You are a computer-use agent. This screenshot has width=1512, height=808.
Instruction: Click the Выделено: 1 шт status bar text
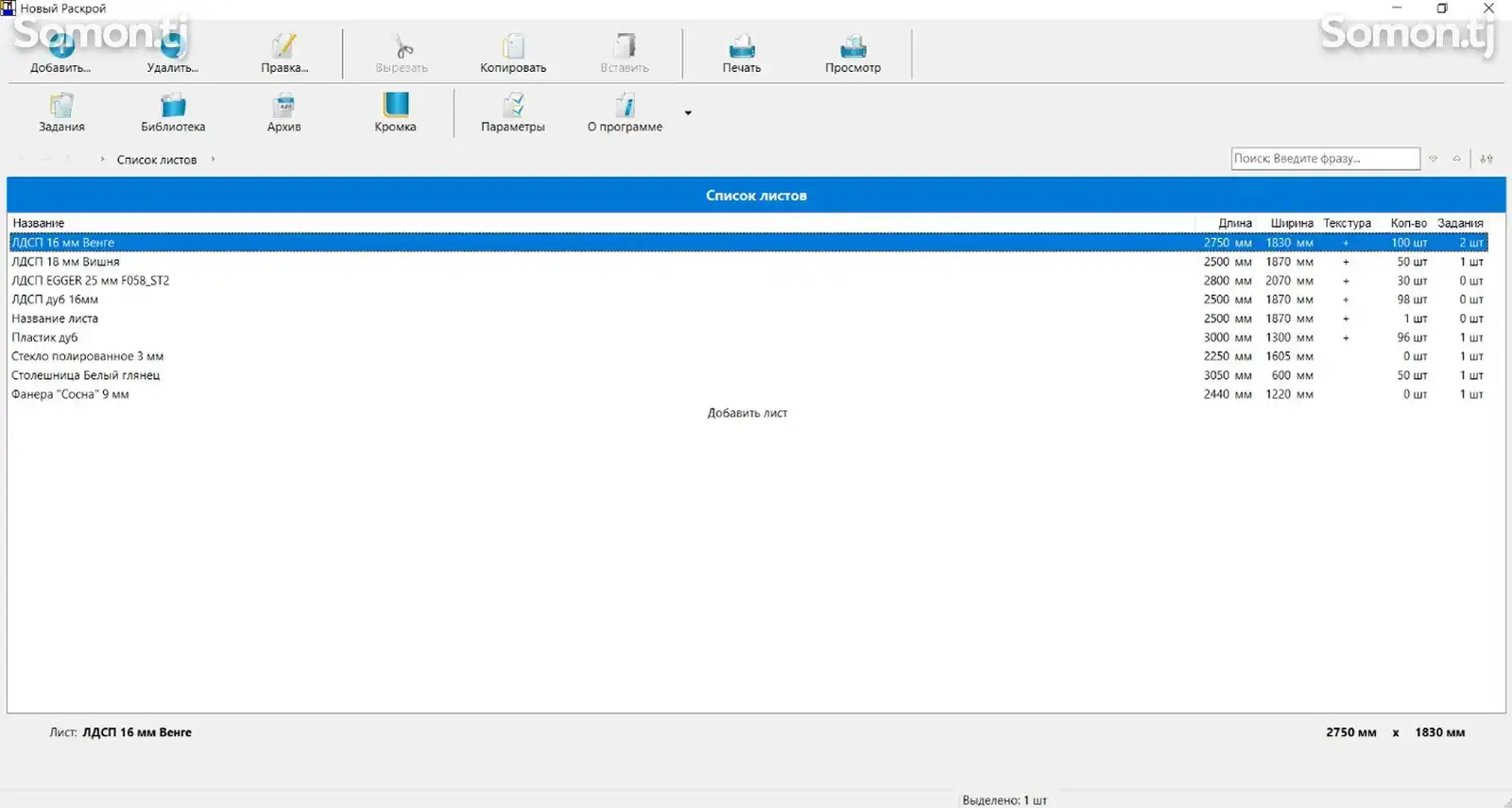tap(1005, 800)
